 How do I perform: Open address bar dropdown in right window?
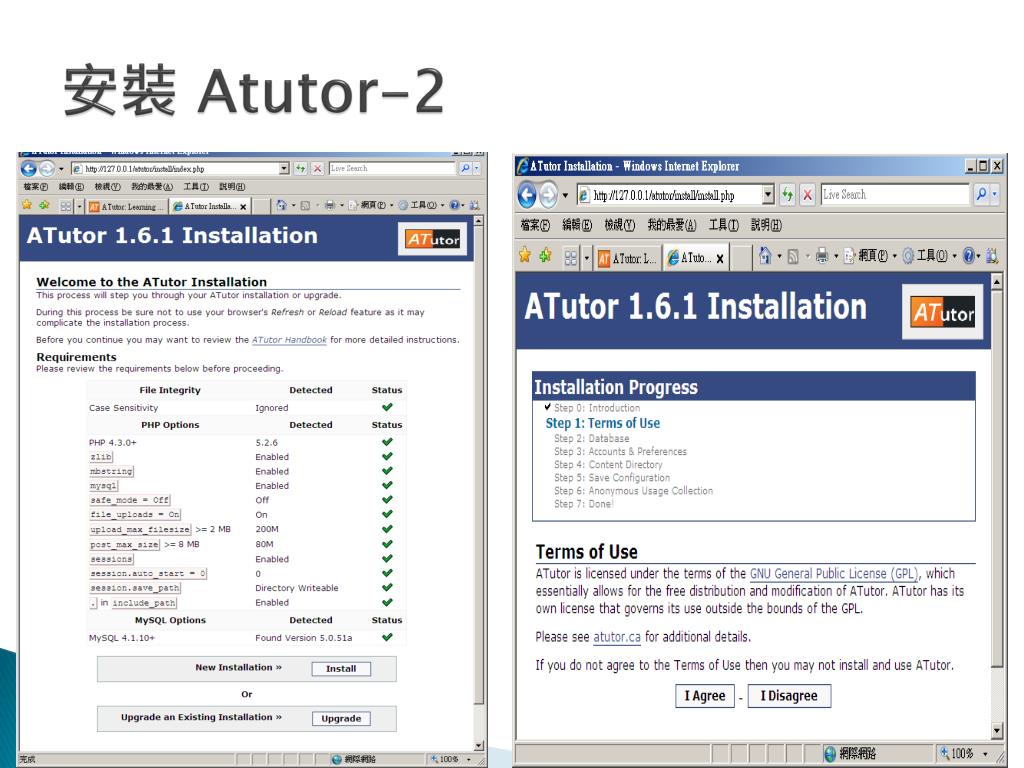coord(768,195)
